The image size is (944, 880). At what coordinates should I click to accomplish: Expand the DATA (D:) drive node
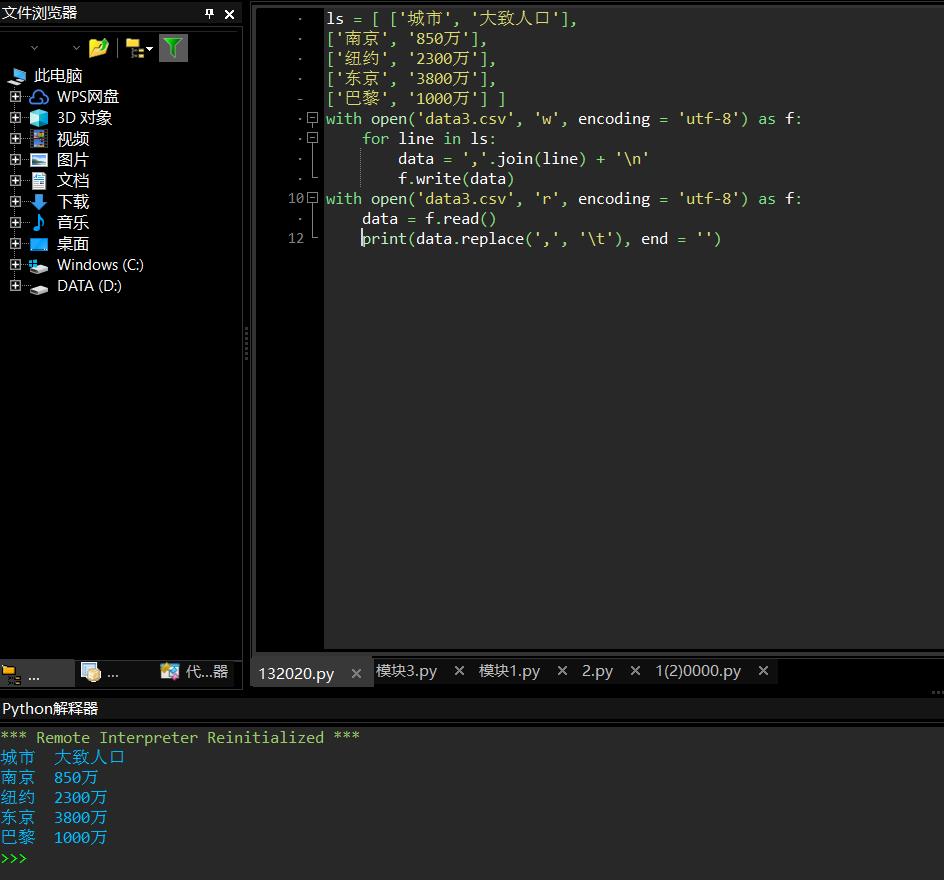15,285
